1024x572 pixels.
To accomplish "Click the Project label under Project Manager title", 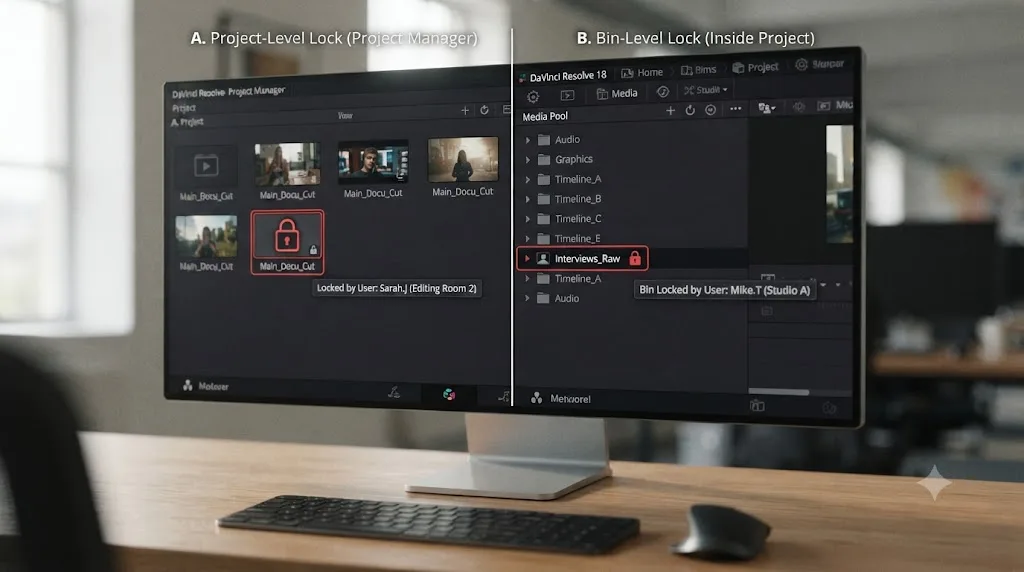I will coord(184,108).
